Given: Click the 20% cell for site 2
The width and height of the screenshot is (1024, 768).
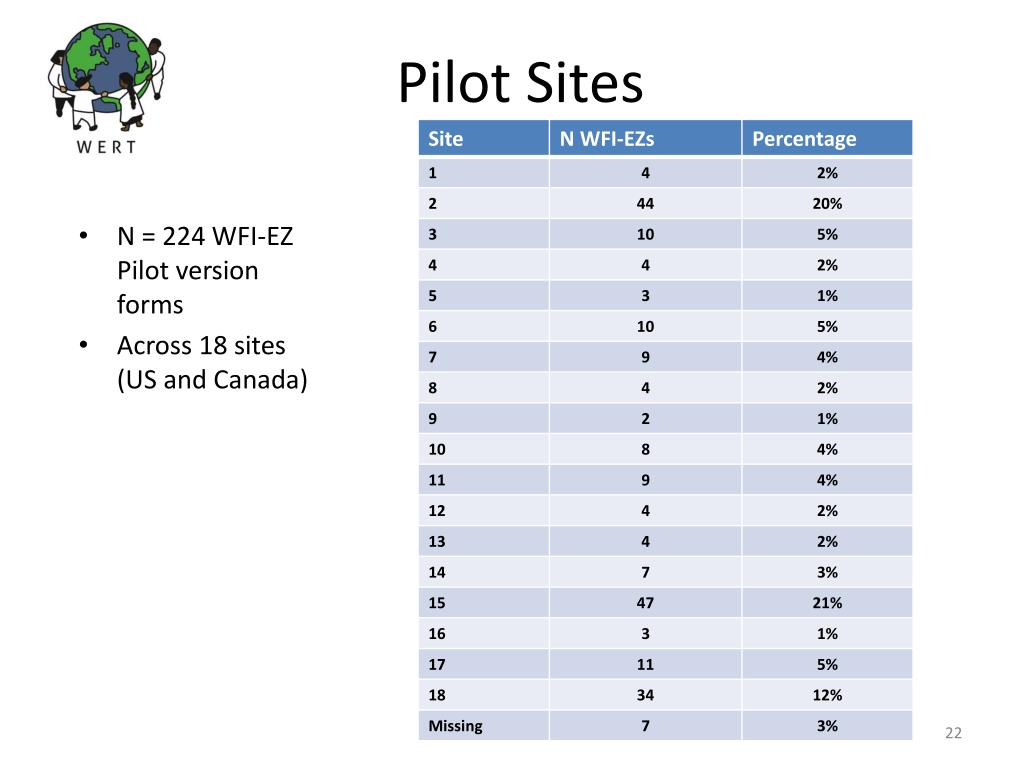Looking at the screenshot, I should pos(827,204).
